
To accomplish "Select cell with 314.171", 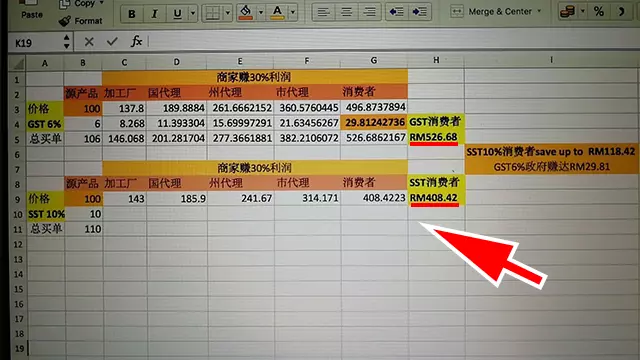I will pyautogui.click(x=308, y=198).
